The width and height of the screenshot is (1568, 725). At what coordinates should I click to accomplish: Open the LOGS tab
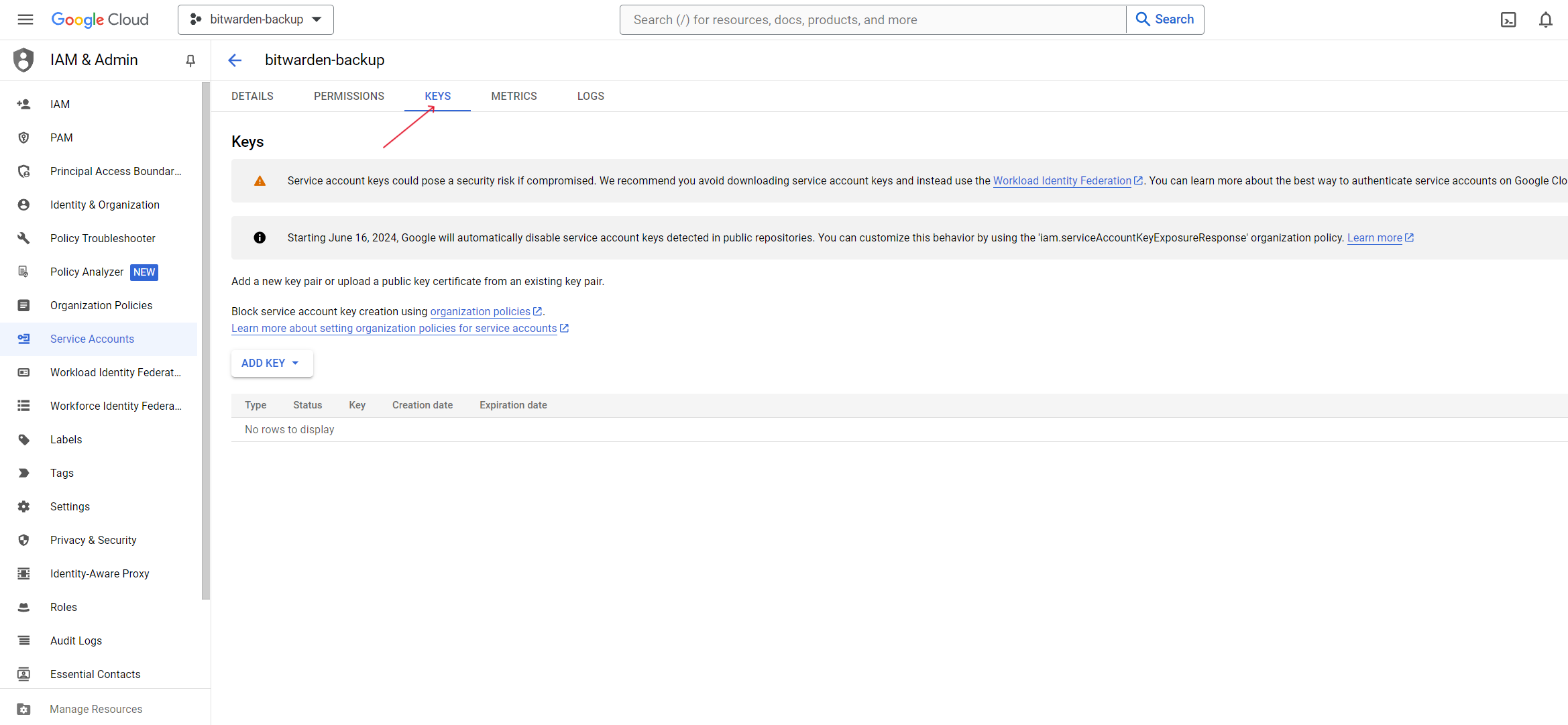point(590,96)
